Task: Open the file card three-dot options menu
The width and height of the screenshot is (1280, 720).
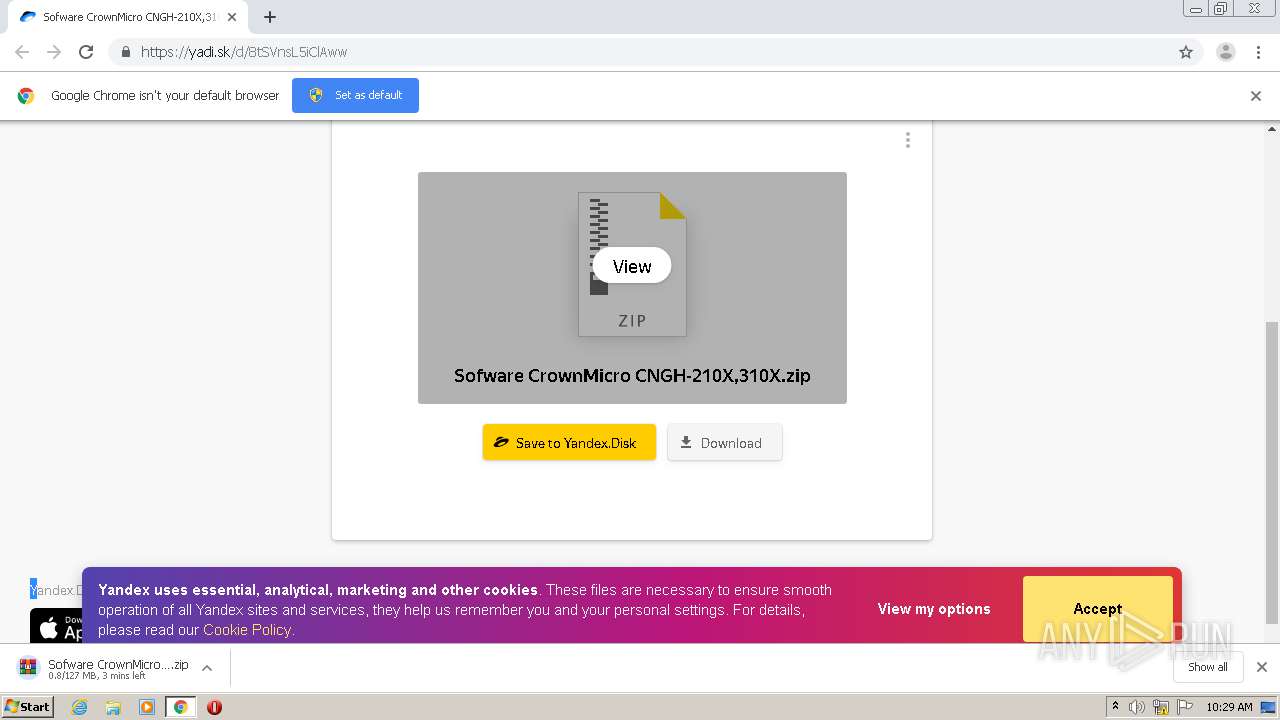Action: (x=907, y=141)
